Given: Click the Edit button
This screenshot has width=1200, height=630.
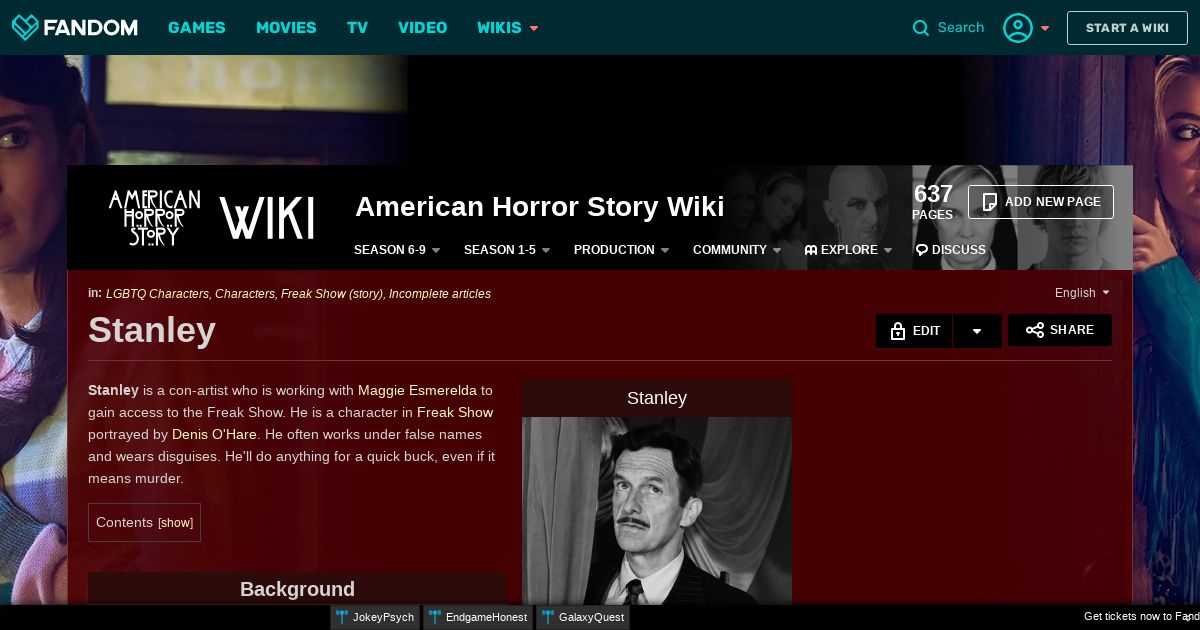Looking at the screenshot, I should click(x=915, y=331).
